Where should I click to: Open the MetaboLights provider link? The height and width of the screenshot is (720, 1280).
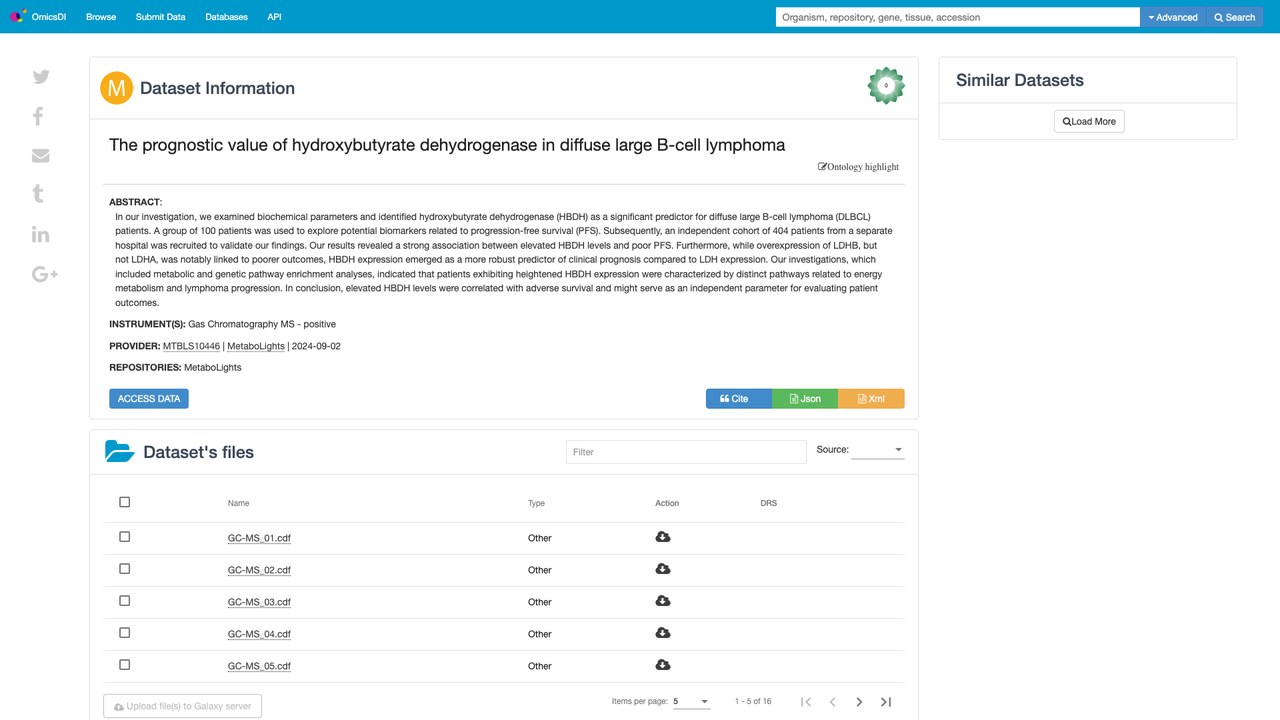(x=256, y=346)
